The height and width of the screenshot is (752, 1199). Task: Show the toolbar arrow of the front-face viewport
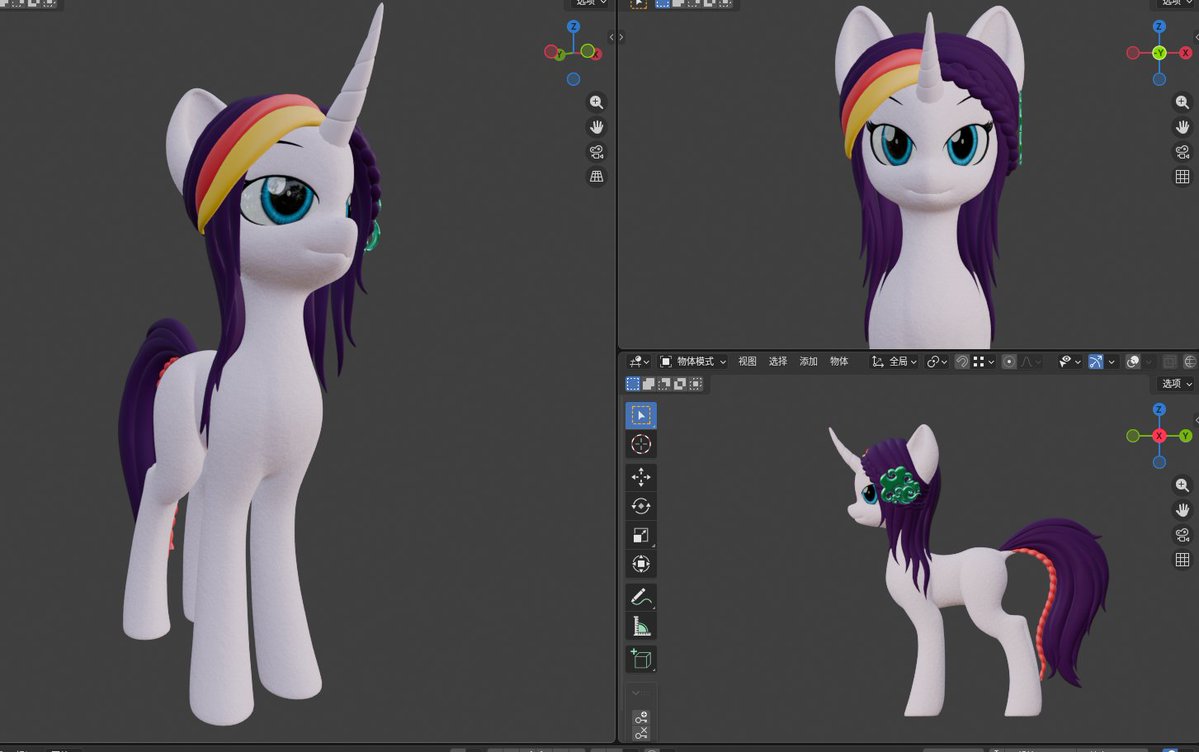pyautogui.click(x=621, y=37)
